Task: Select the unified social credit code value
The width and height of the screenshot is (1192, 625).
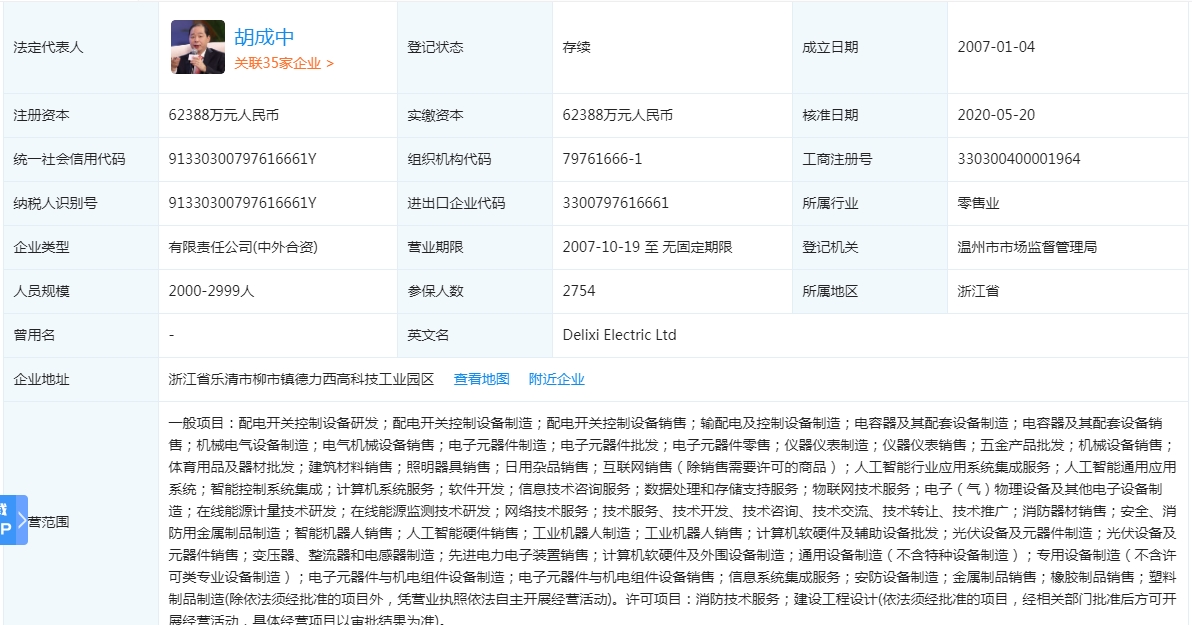Action: click(x=242, y=159)
